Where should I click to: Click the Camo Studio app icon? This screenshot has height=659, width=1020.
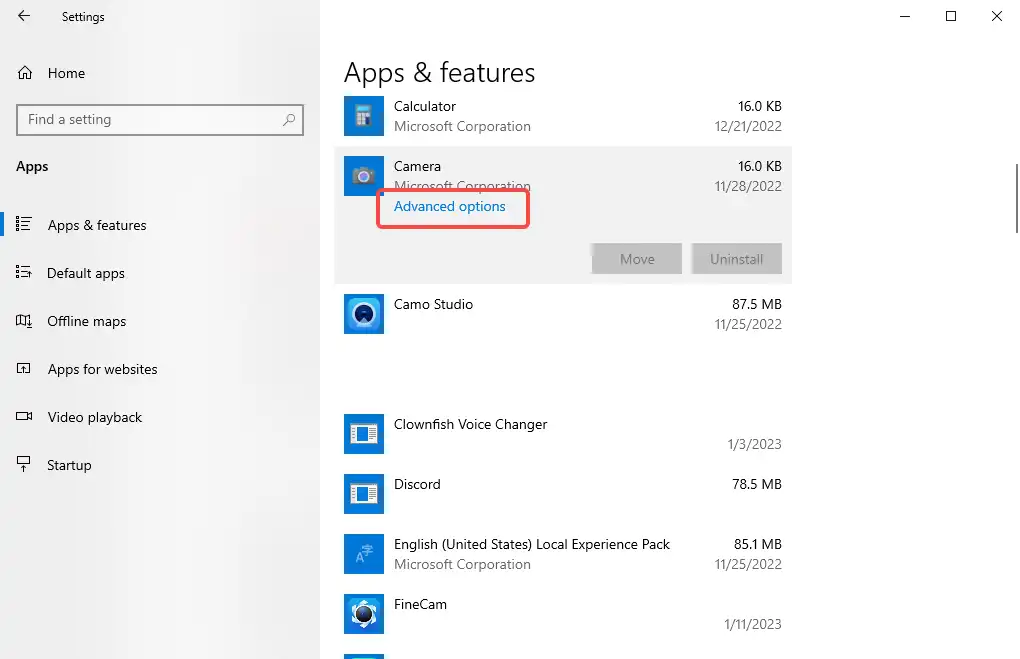[364, 314]
